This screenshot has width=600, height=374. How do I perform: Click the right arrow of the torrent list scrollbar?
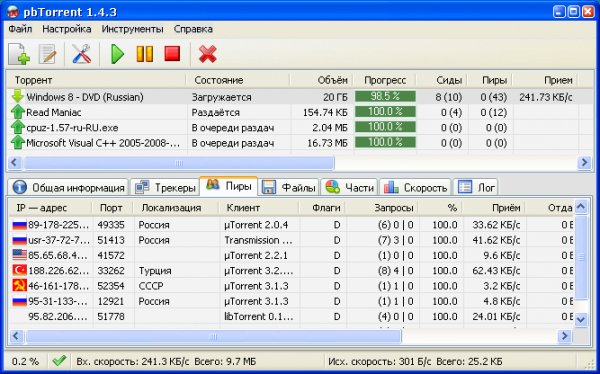click(x=584, y=163)
